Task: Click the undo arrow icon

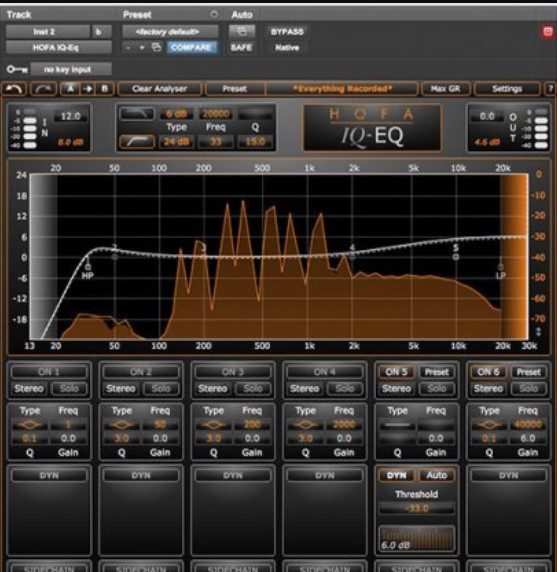Action: click(14, 89)
